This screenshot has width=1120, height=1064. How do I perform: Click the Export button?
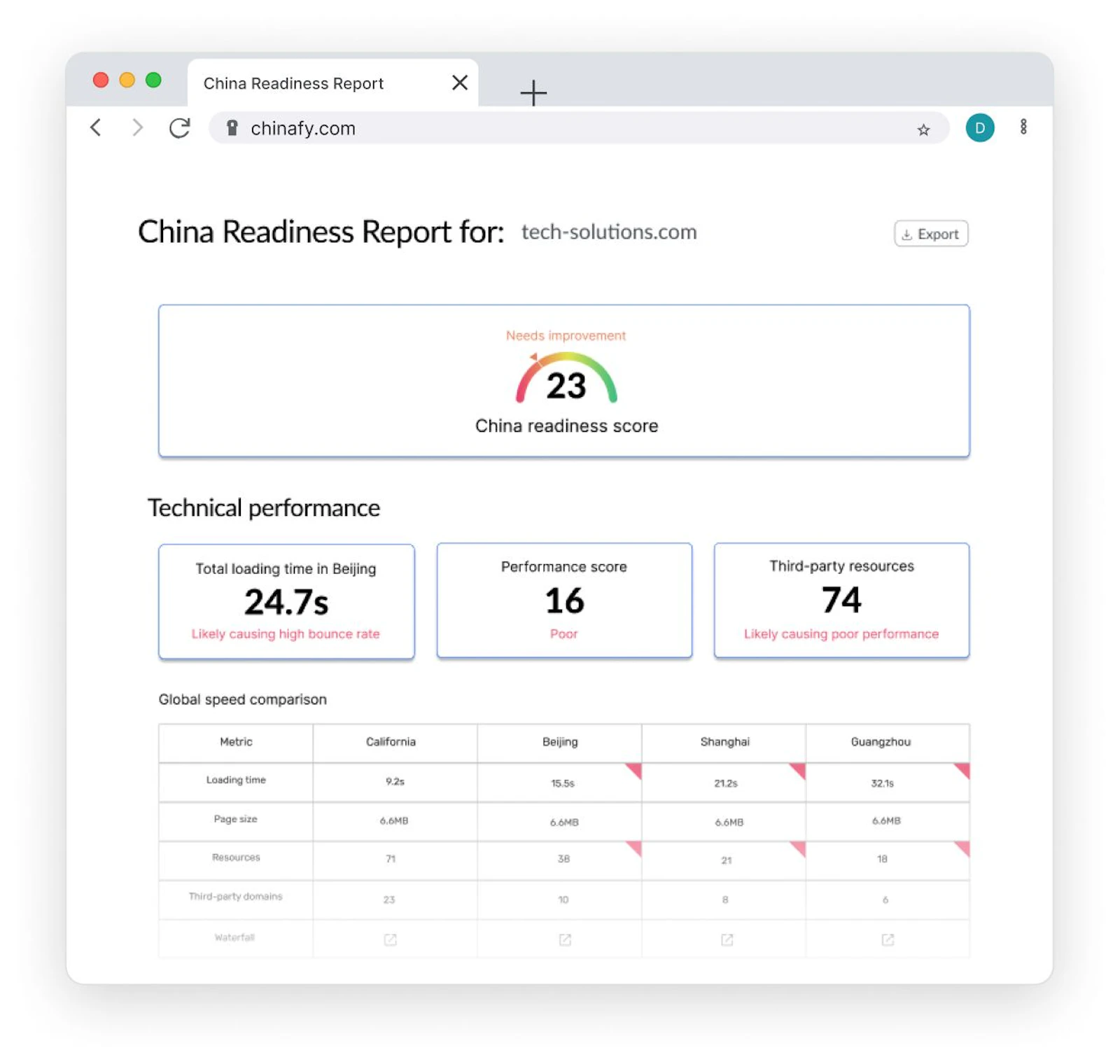click(x=931, y=234)
